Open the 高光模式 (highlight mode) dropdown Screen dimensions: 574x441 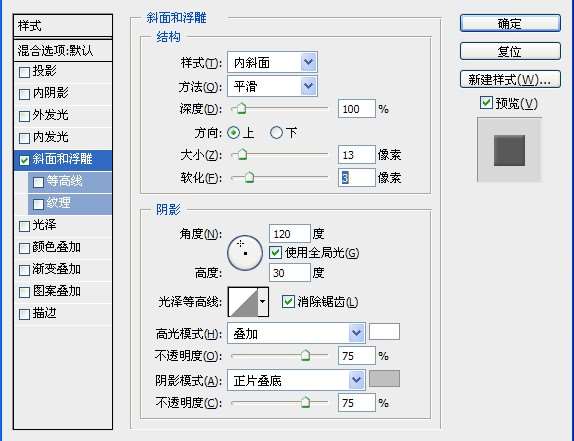296,333
